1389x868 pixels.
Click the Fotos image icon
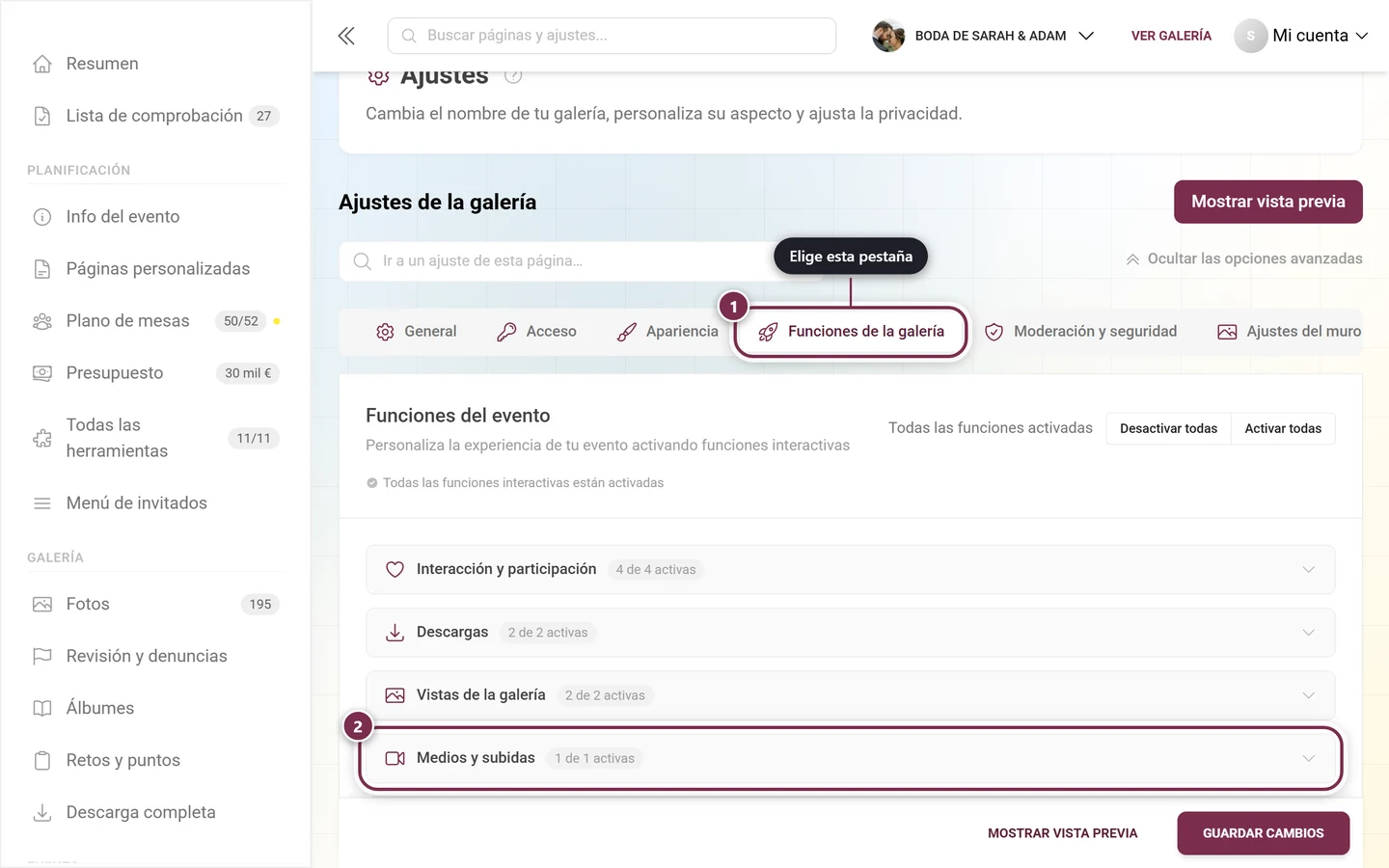[42, 605]
